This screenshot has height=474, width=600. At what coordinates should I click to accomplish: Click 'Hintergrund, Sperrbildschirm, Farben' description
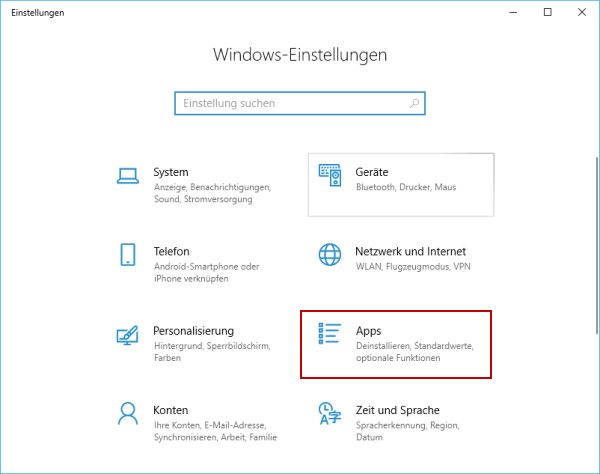click(212, 352)
